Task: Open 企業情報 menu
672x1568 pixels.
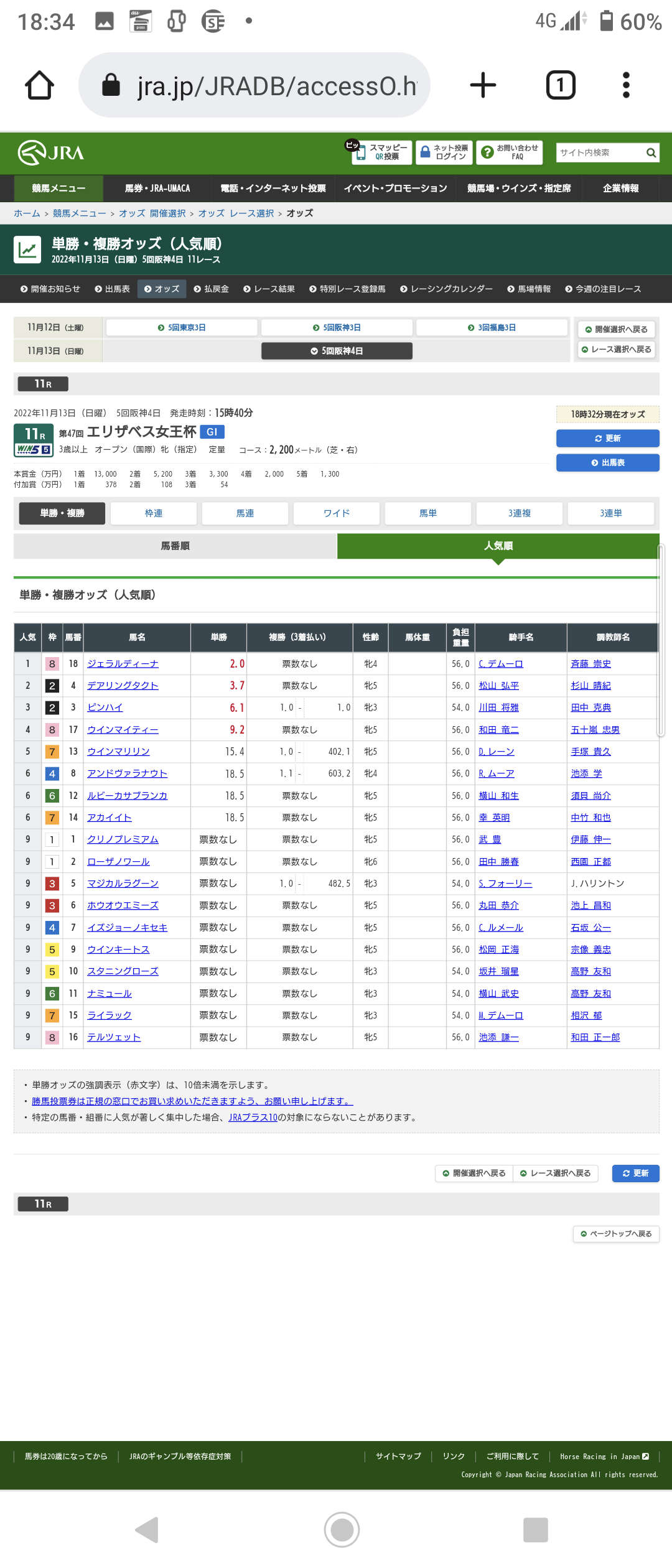Action: click(x=620, y=189)
